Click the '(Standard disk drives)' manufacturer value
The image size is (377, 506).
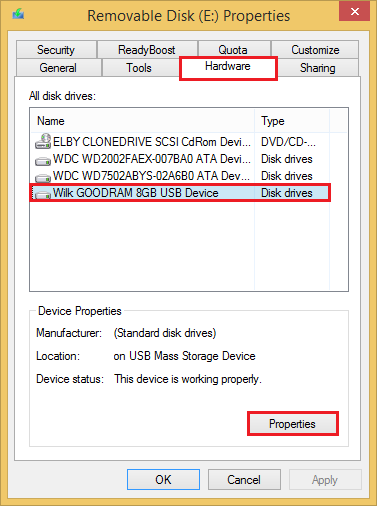(x=165, y=333)
